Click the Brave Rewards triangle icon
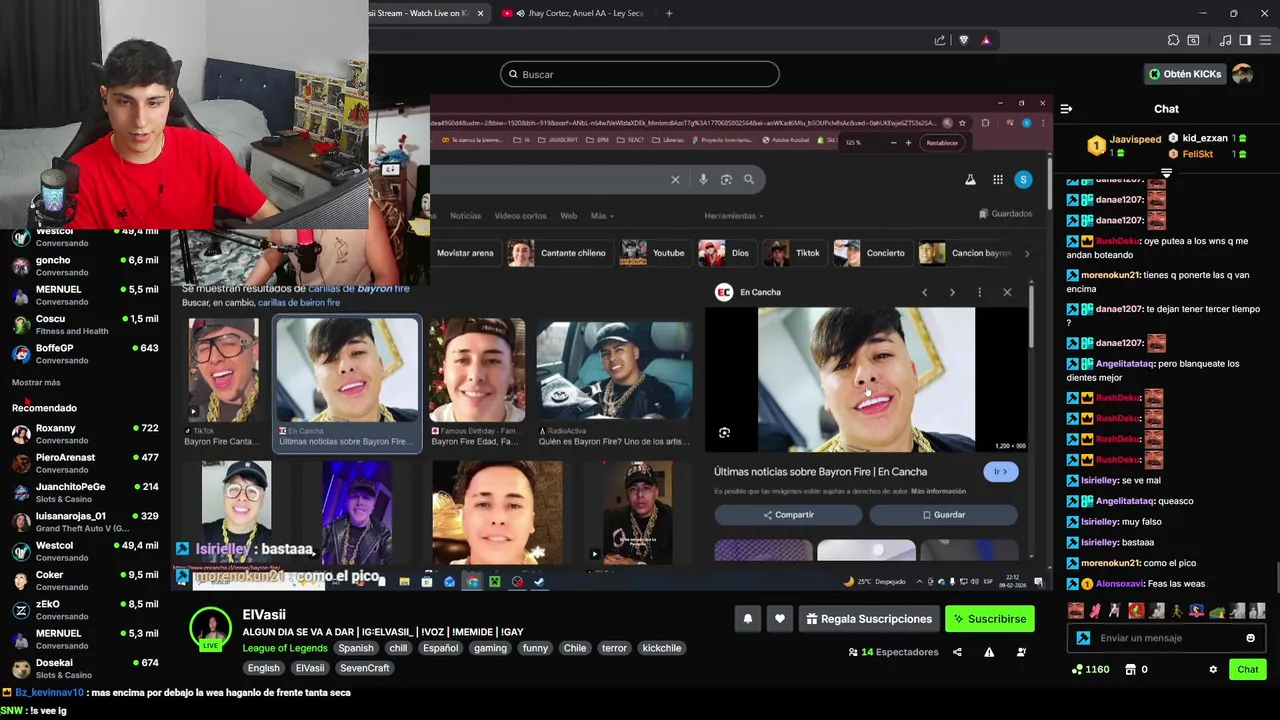The width and height of the screenshot is (1280, 720). (x=985, y=40)
